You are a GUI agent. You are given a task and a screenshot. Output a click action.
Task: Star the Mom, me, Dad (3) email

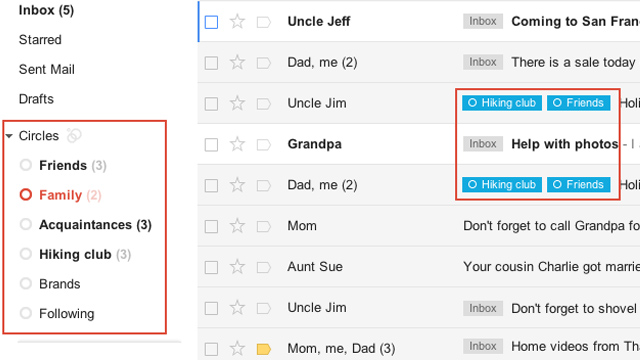[x=237, y=349]
